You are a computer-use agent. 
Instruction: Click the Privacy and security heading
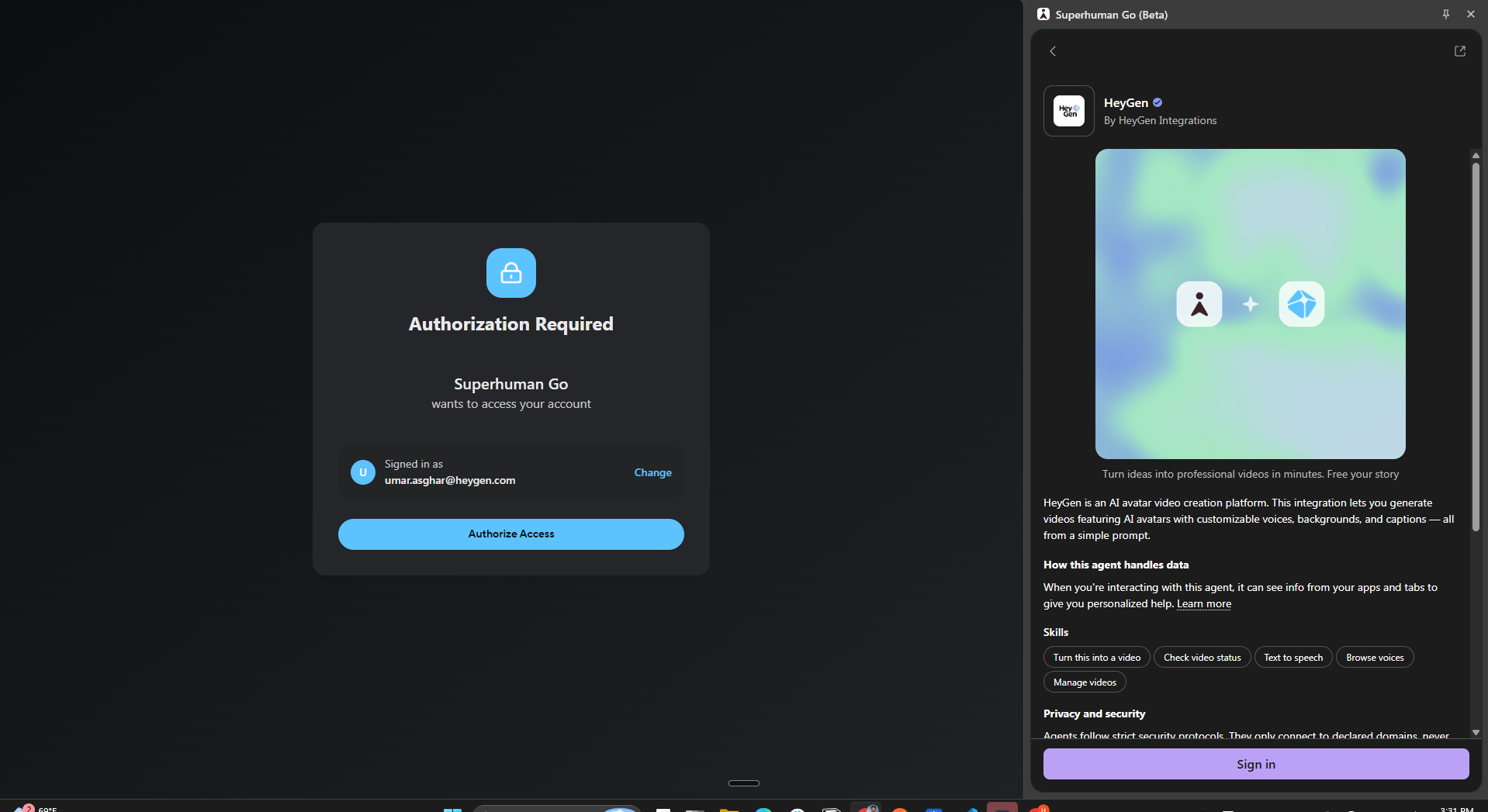[1094, 714]
